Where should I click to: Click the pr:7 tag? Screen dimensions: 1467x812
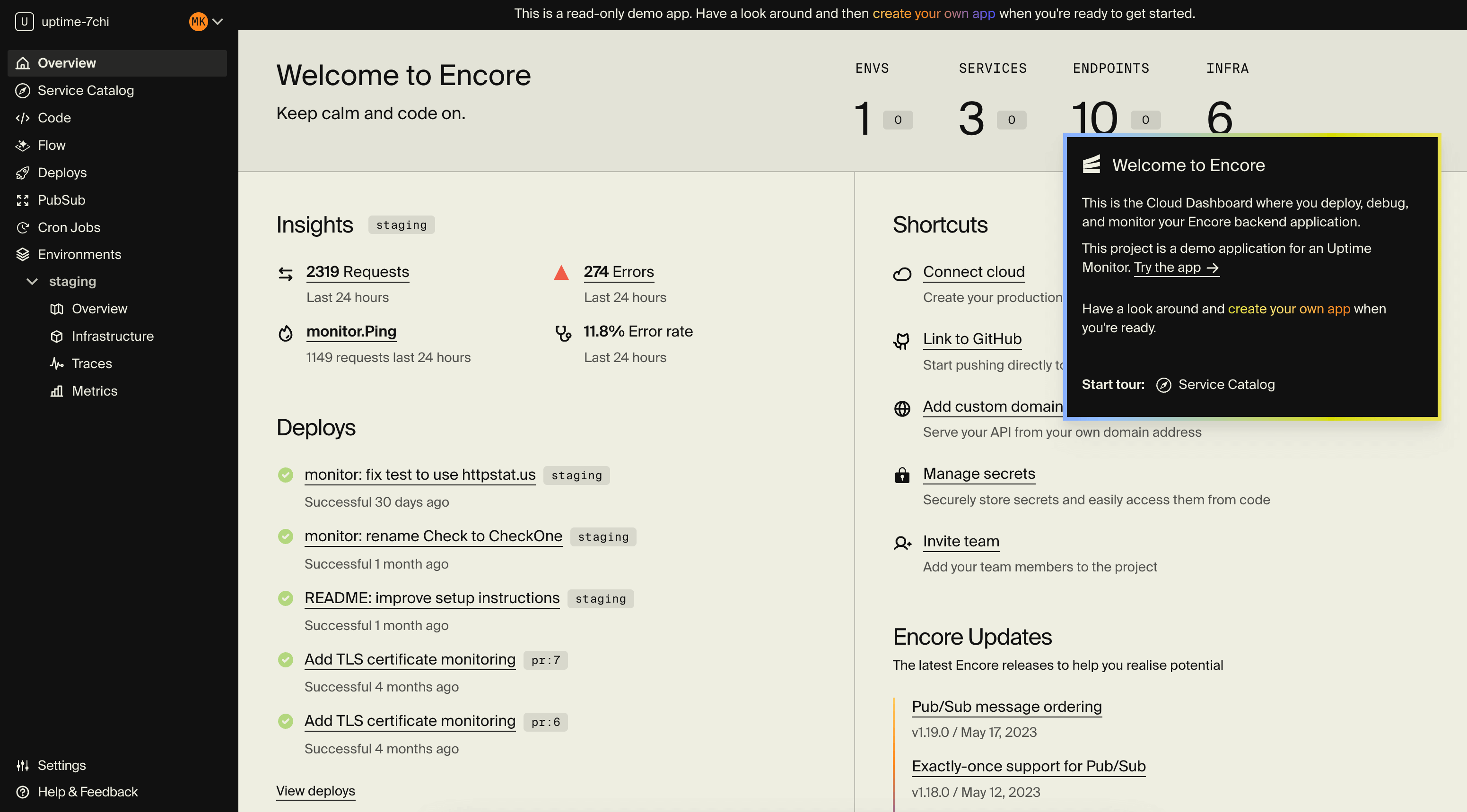pos(546,660)
